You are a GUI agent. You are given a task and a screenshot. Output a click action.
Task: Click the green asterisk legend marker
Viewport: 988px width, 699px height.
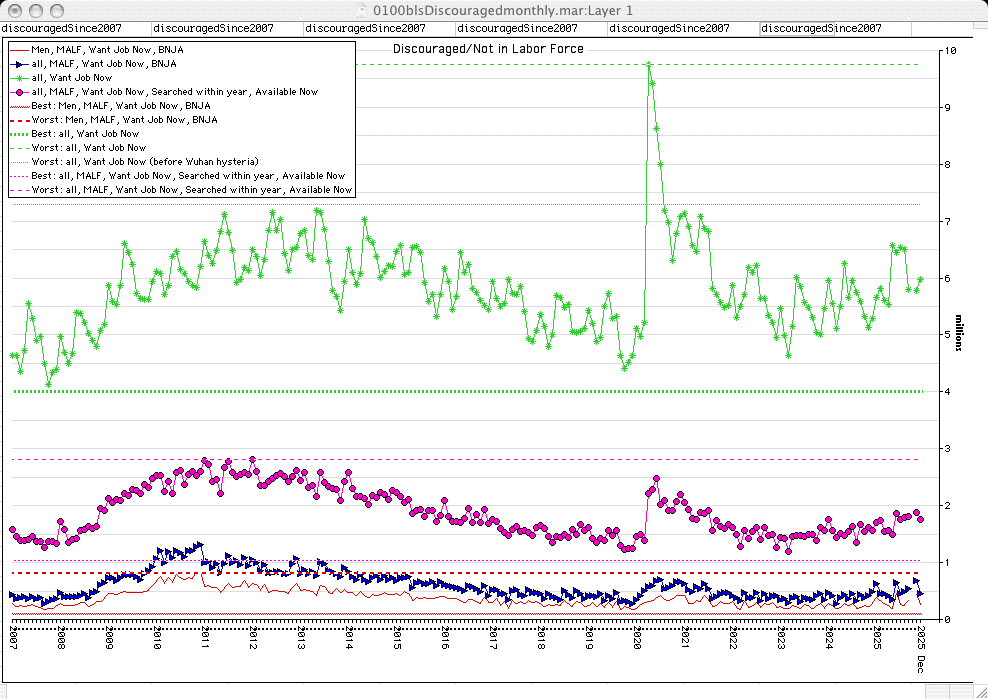[x=20, y=77]
